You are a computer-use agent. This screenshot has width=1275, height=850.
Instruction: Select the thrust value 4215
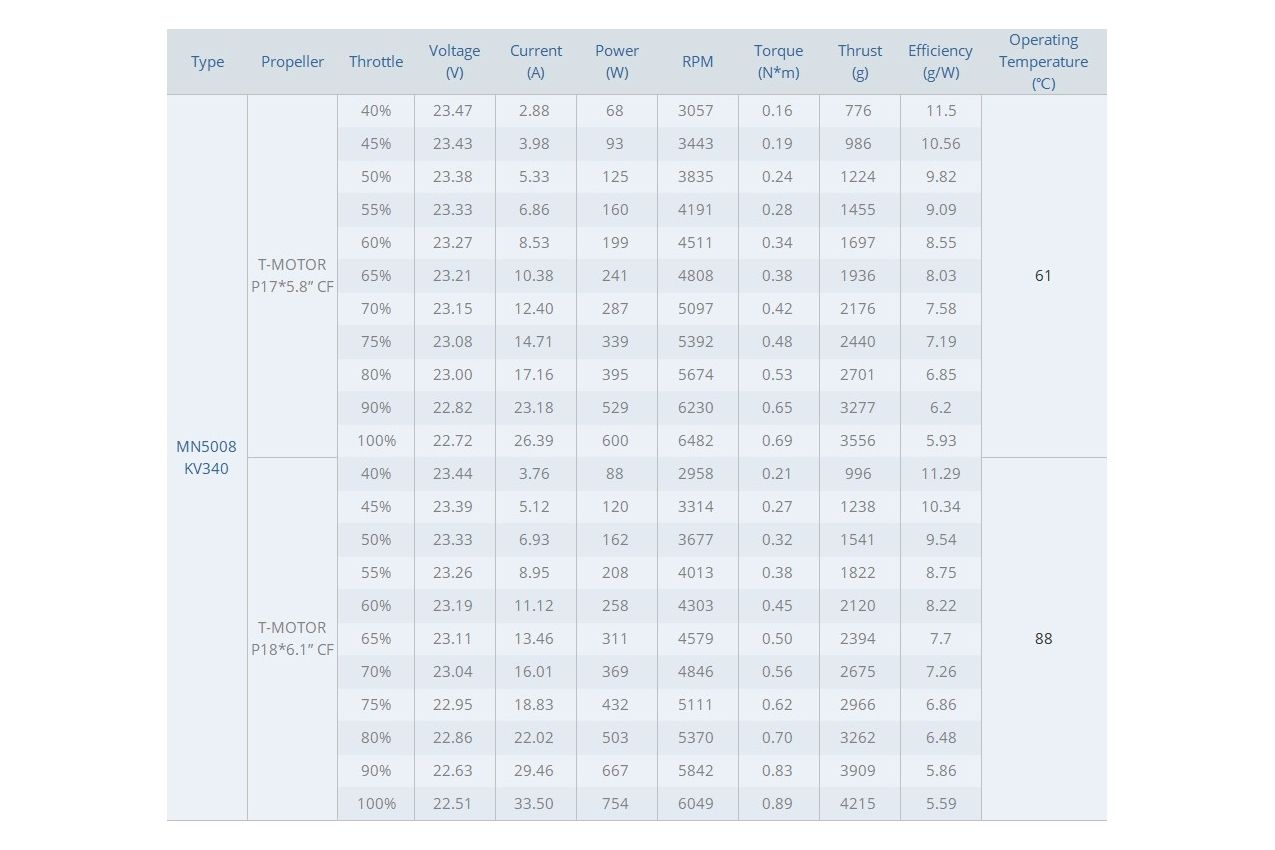point(858,804)
